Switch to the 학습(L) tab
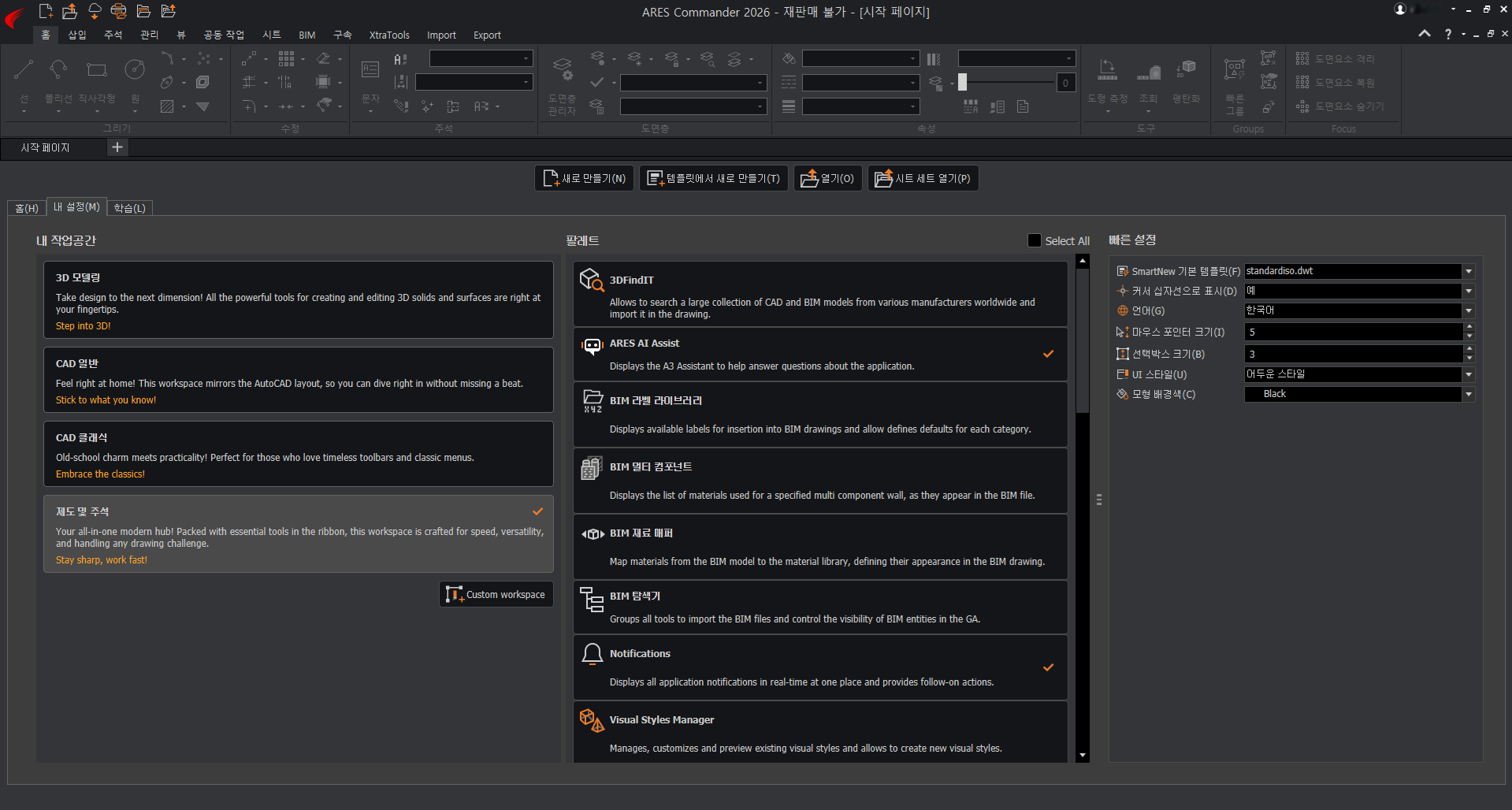This screenshot has width=1512, height=810. pyautogui.click(x=129, y=208)
